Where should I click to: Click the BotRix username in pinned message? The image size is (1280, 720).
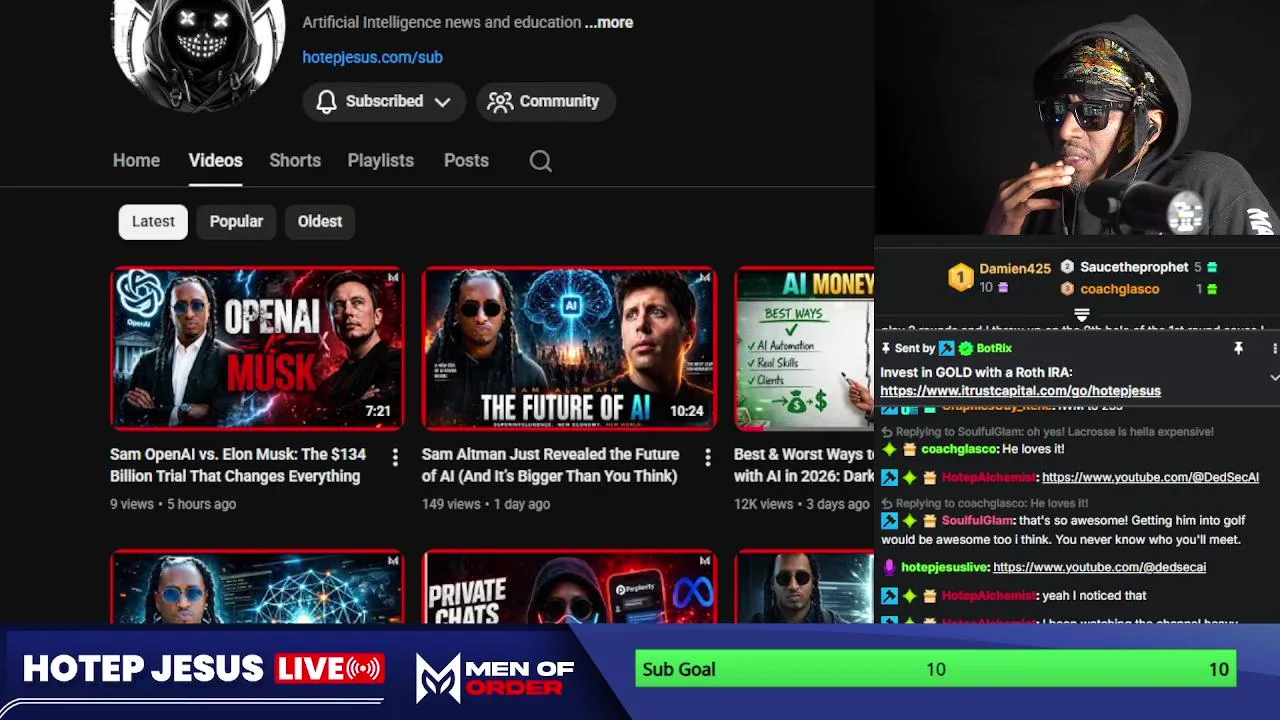[x=994, y=348]
